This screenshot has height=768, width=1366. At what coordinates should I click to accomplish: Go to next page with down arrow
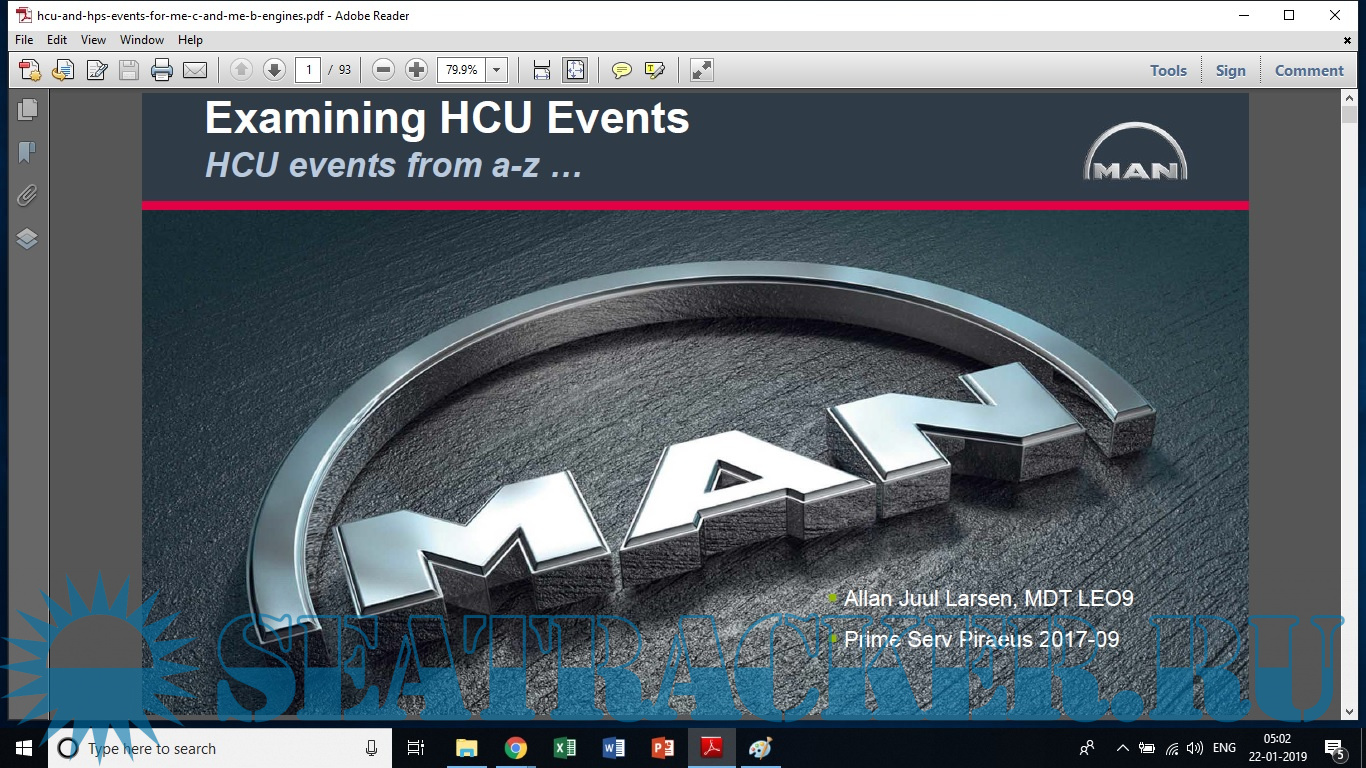[274, 70]
